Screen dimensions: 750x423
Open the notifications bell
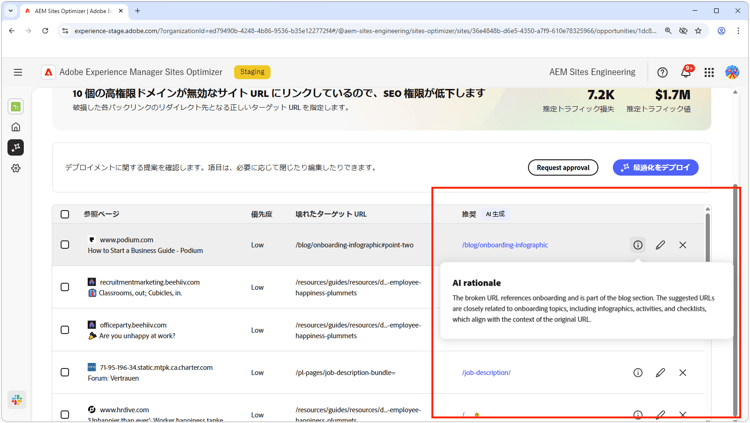click(x=685, y=72)
